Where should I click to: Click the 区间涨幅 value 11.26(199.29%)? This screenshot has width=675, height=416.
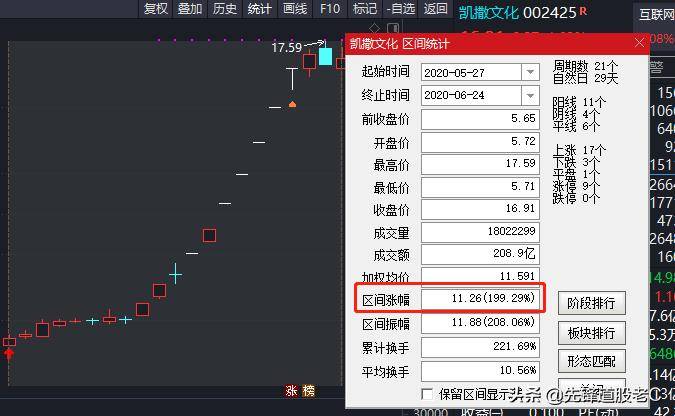point(480,298)
